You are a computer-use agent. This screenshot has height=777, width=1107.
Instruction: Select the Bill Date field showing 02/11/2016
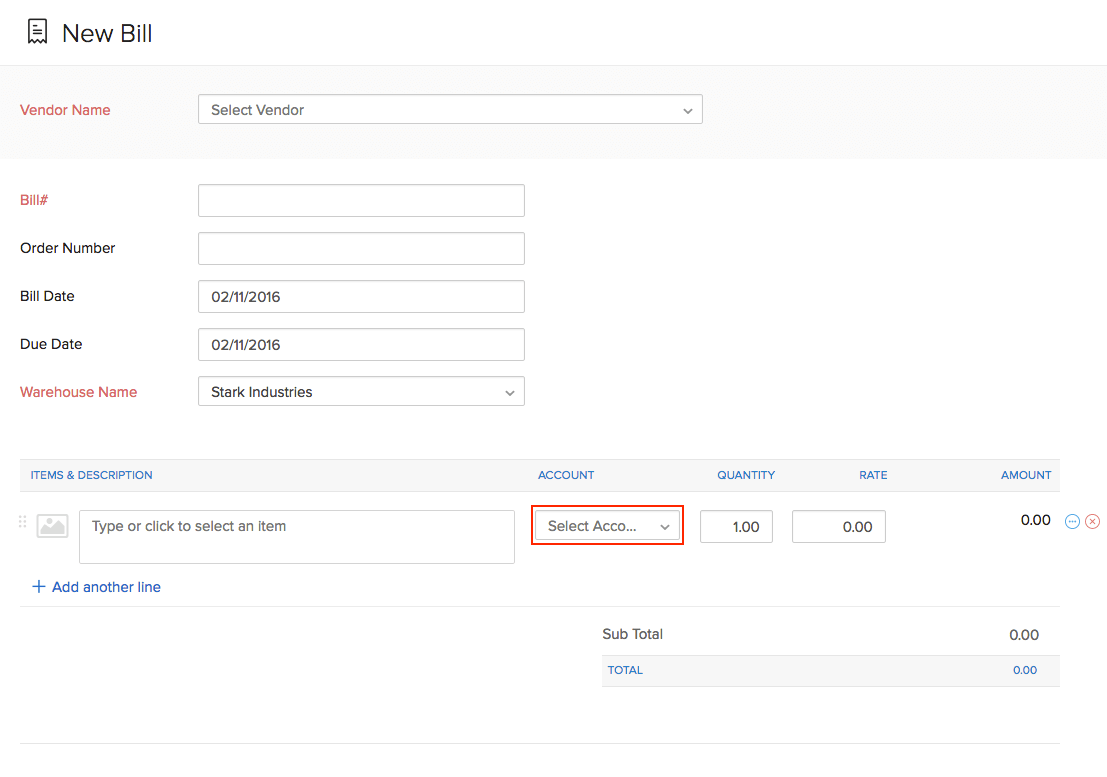click(361, 296)
